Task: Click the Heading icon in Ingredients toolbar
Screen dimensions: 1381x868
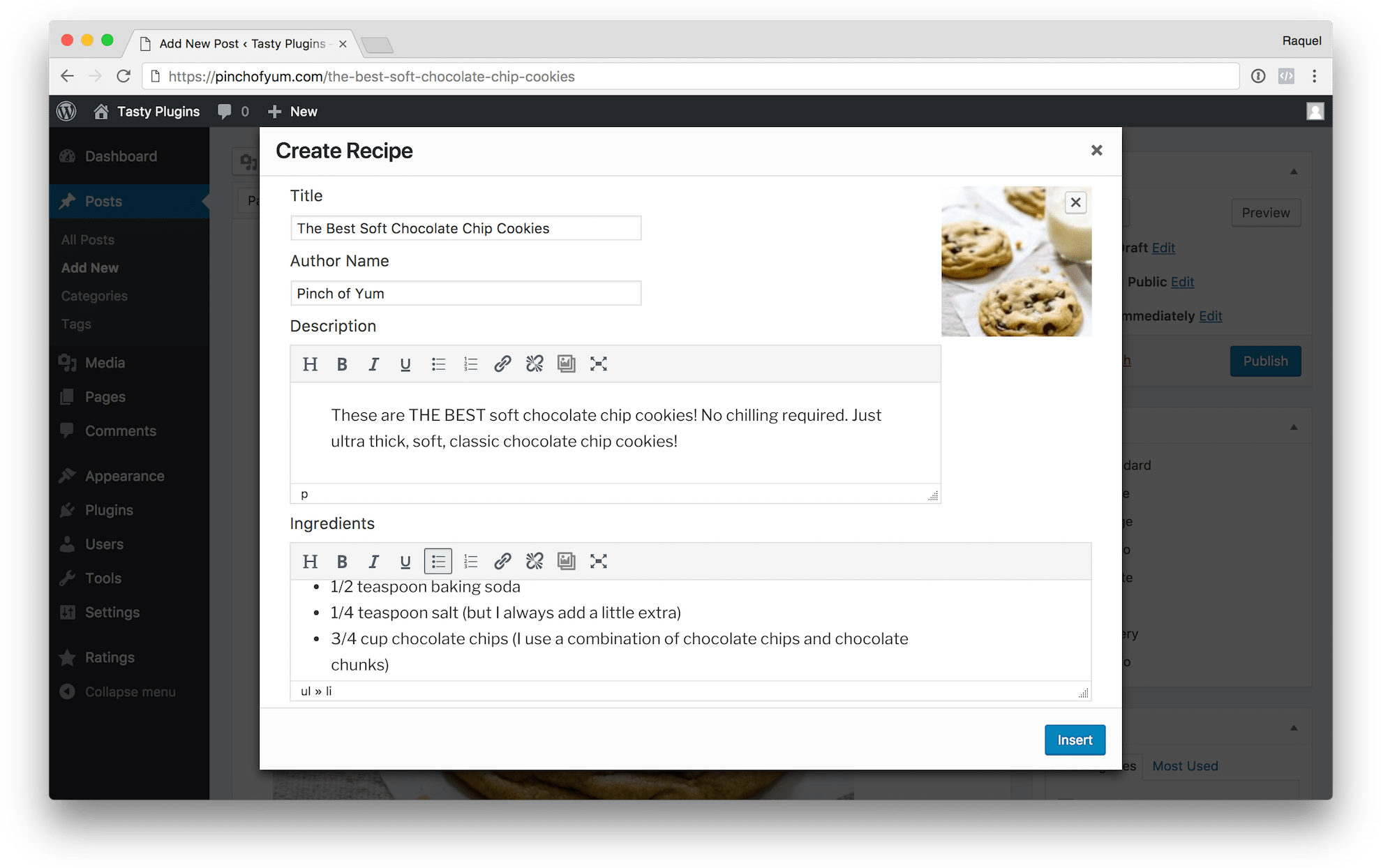Action: [310, 562]
